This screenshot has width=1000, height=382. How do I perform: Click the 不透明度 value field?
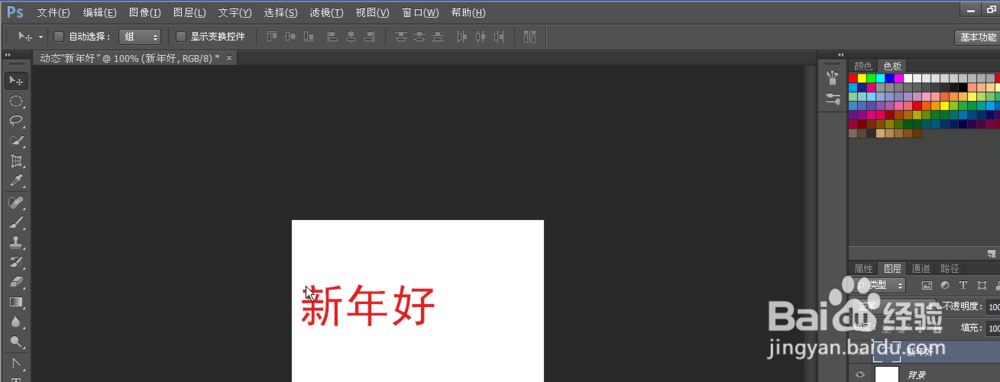pyautogui.click(x=993, y=307)
